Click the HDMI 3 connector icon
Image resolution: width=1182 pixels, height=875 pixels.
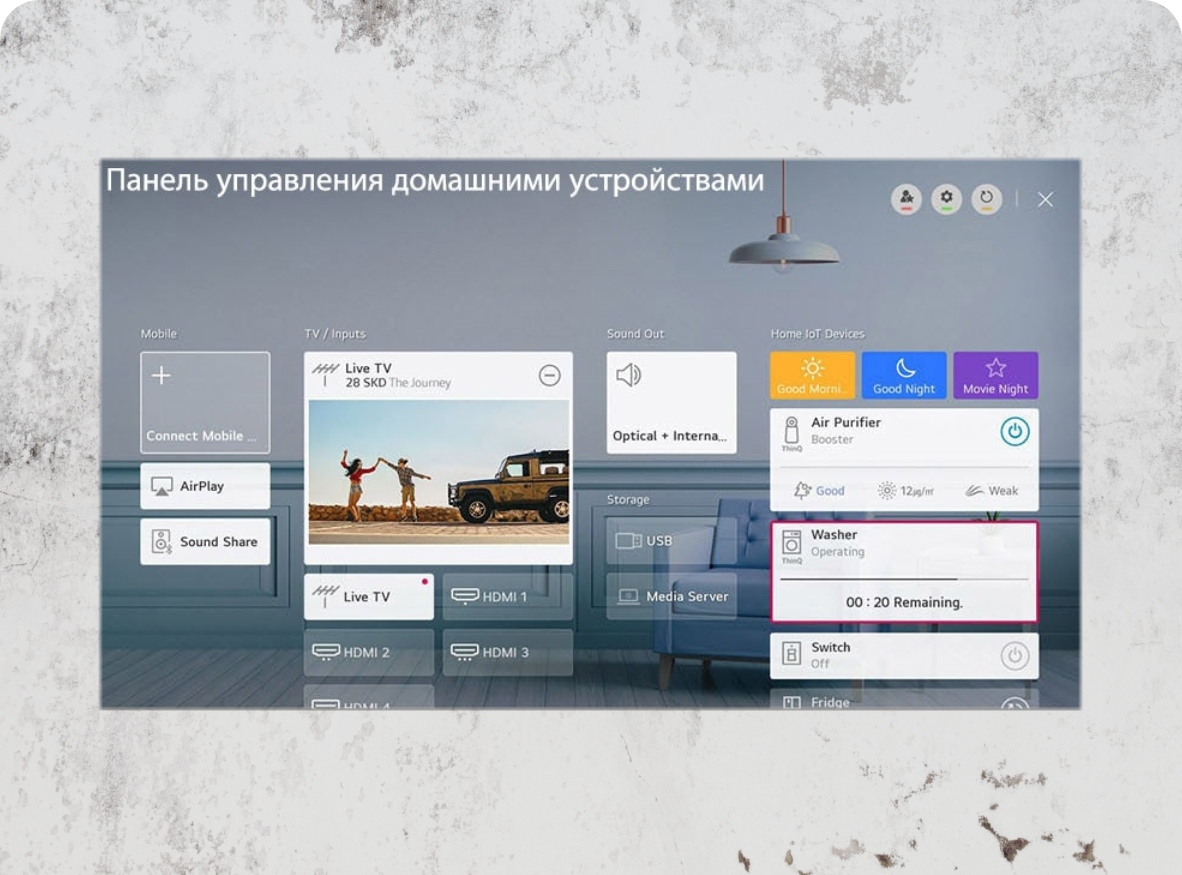464,652
